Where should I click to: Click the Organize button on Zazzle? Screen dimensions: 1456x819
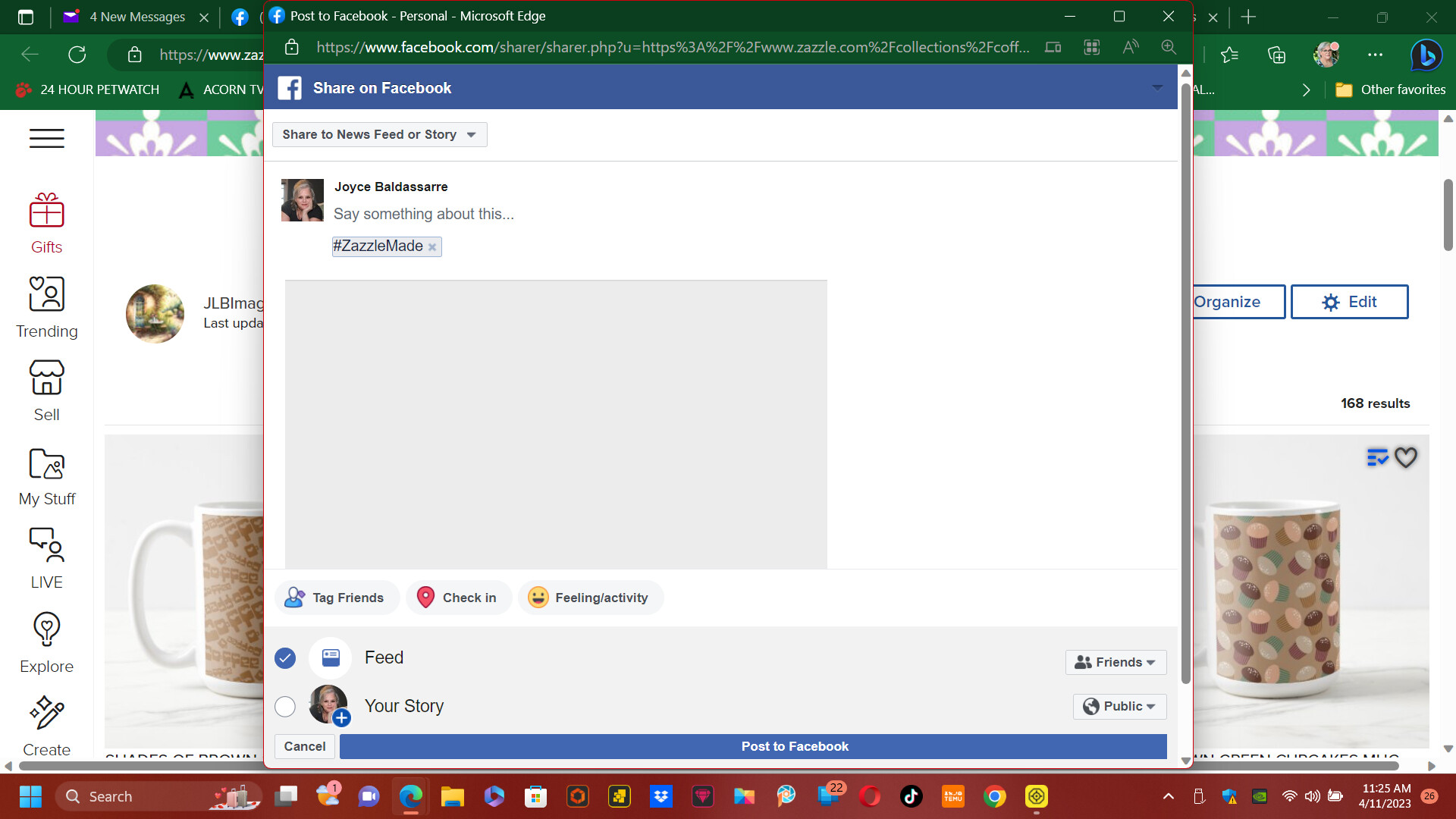pyautogui.click(x=1238, y=302)
